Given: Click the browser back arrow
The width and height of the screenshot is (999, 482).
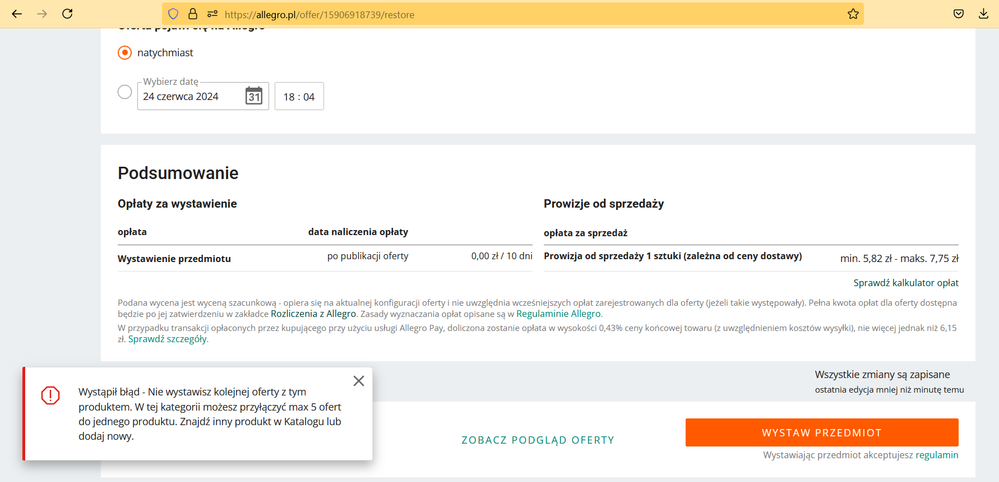Looking at the screenshot, I should [17, 14].
